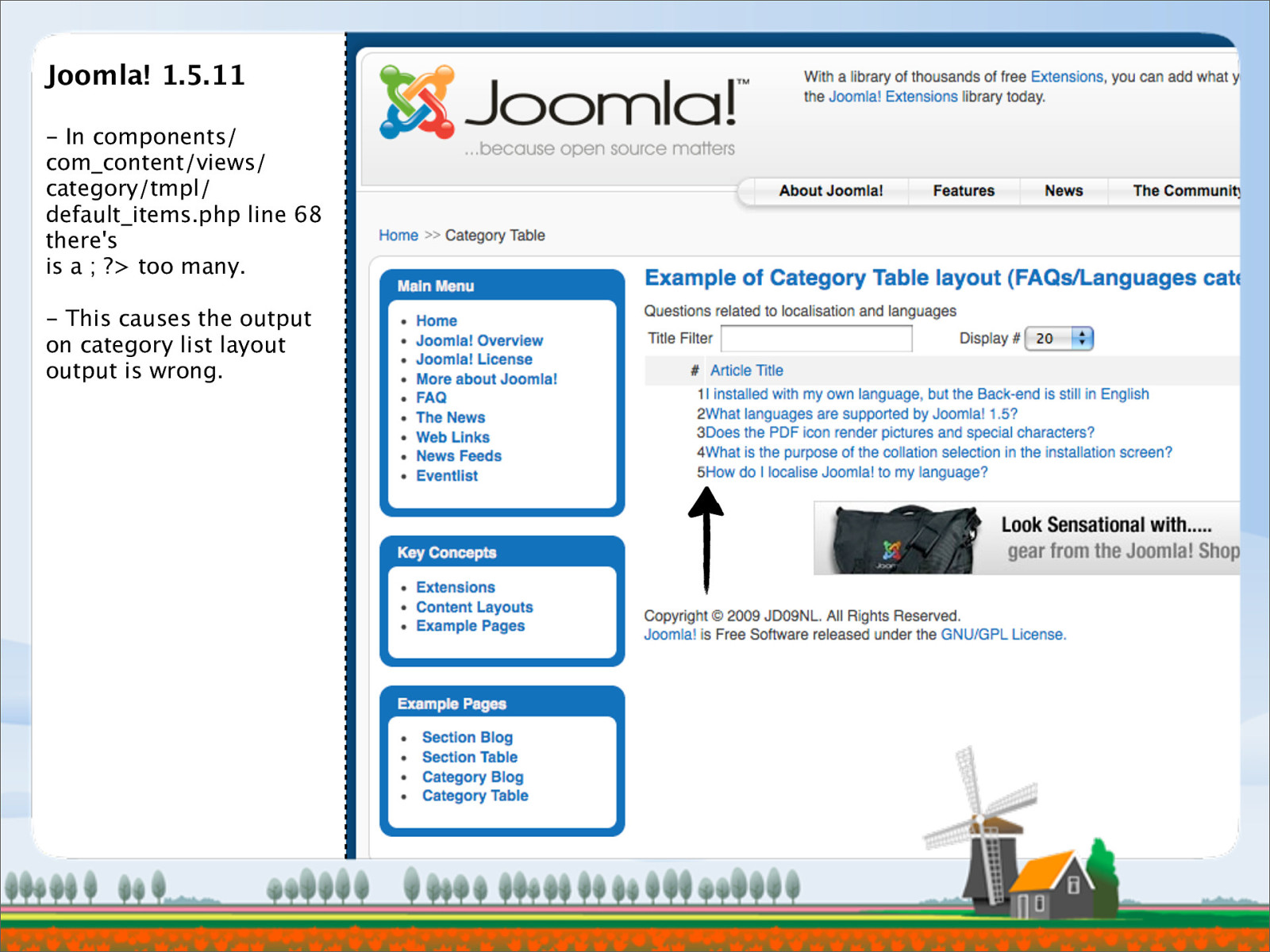Click the Home breadcrumb link
The height and width of the screenshot is (952, 1270).
tap(398, 235)
